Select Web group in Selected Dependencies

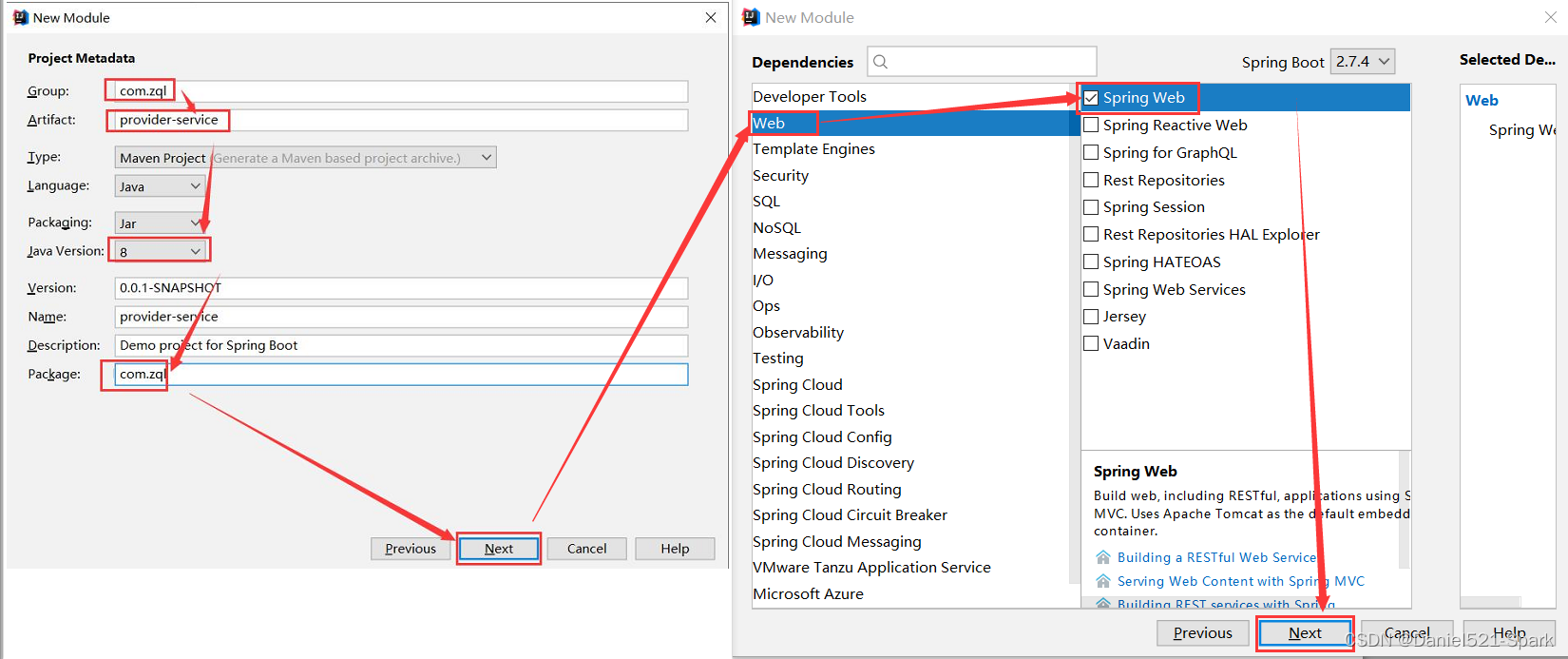pos(1482,101)
